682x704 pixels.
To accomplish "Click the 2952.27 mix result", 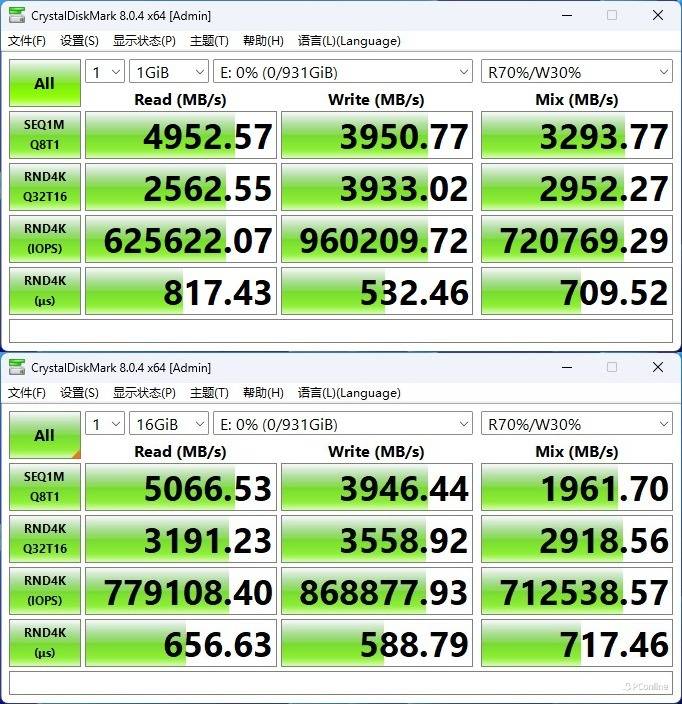I will tap(576, 187).
